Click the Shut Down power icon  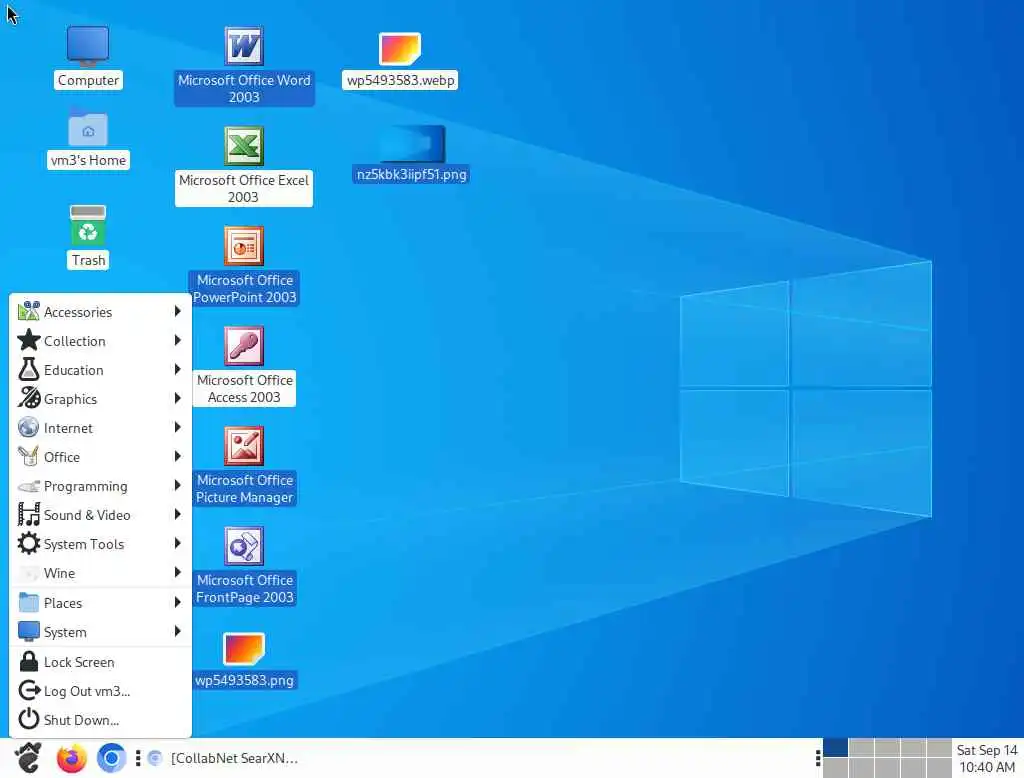[x=29, y=720]
